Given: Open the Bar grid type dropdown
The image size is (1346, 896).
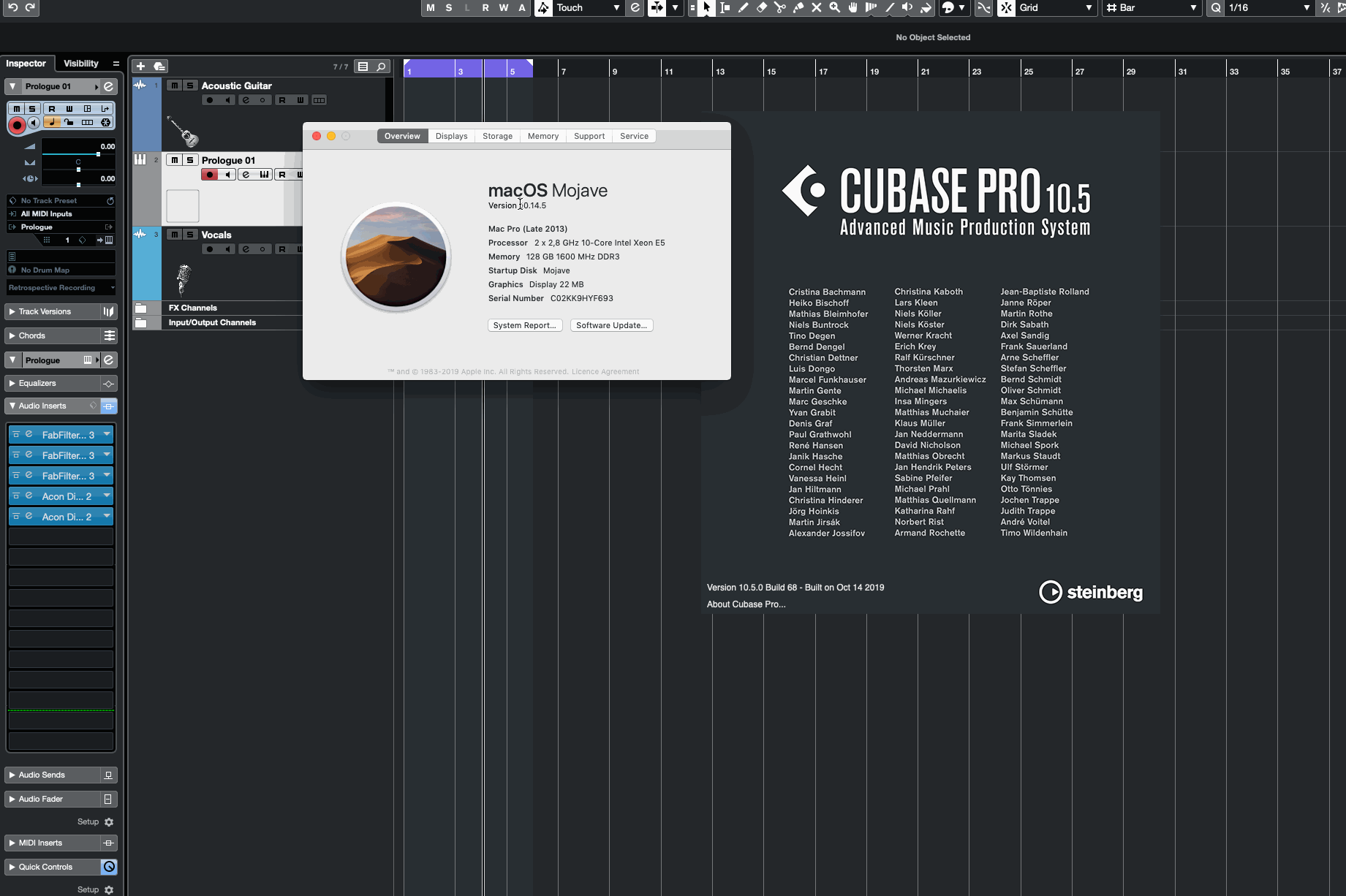Looking at the screenshot, I should click(1152, 7).
